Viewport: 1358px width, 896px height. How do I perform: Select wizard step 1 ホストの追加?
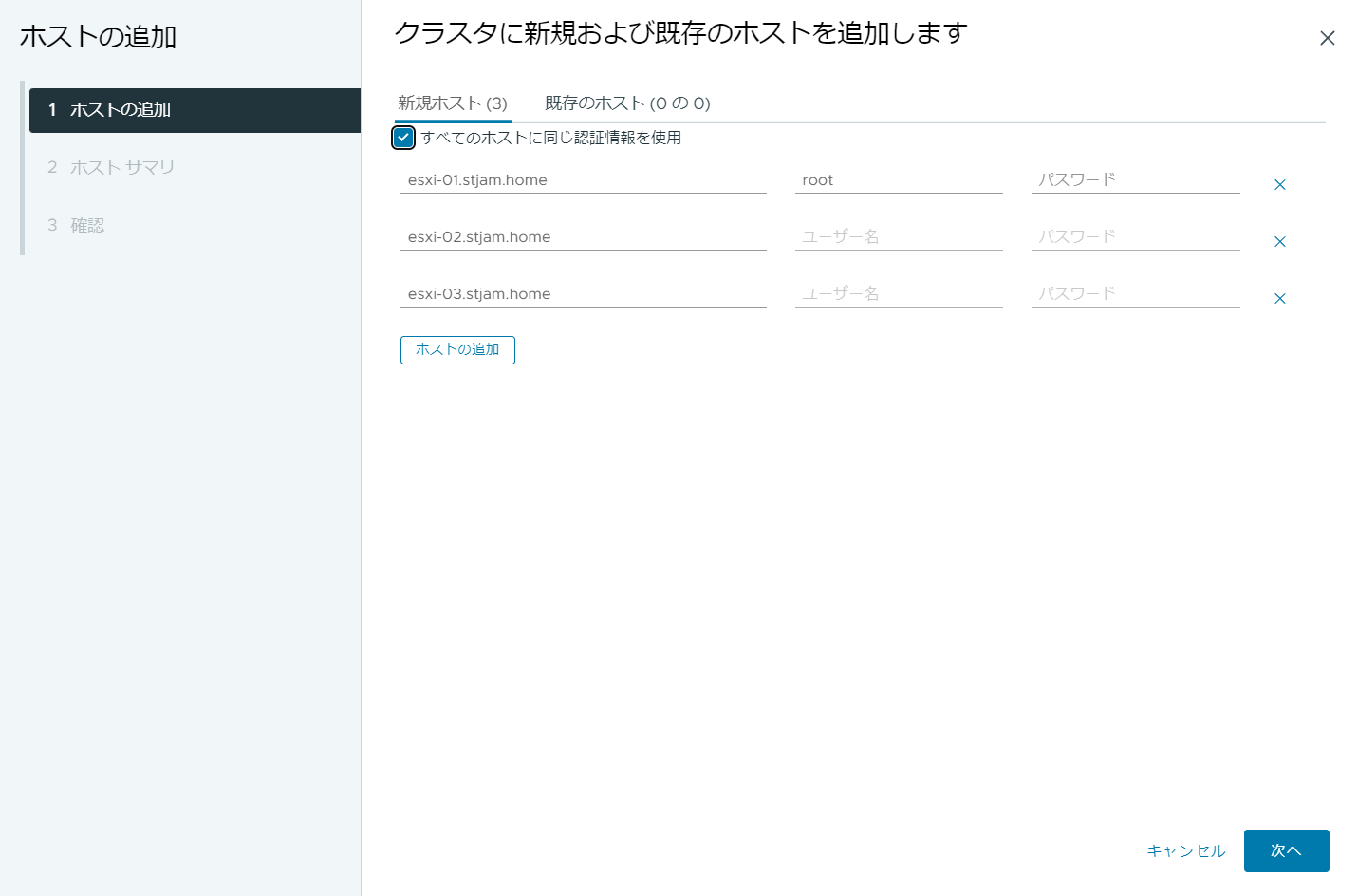tap(195, 110)
